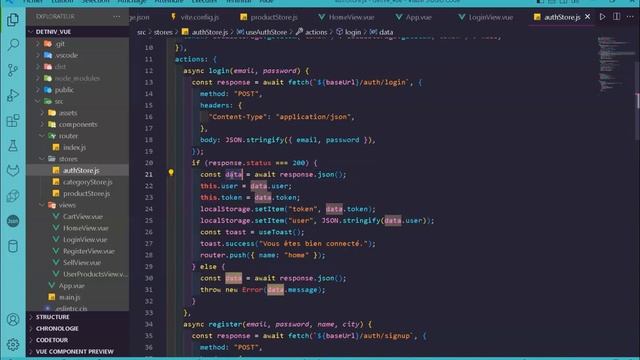Screen dimensions: 640x360
Task: Open editor more actions menu
Action: 630,17
